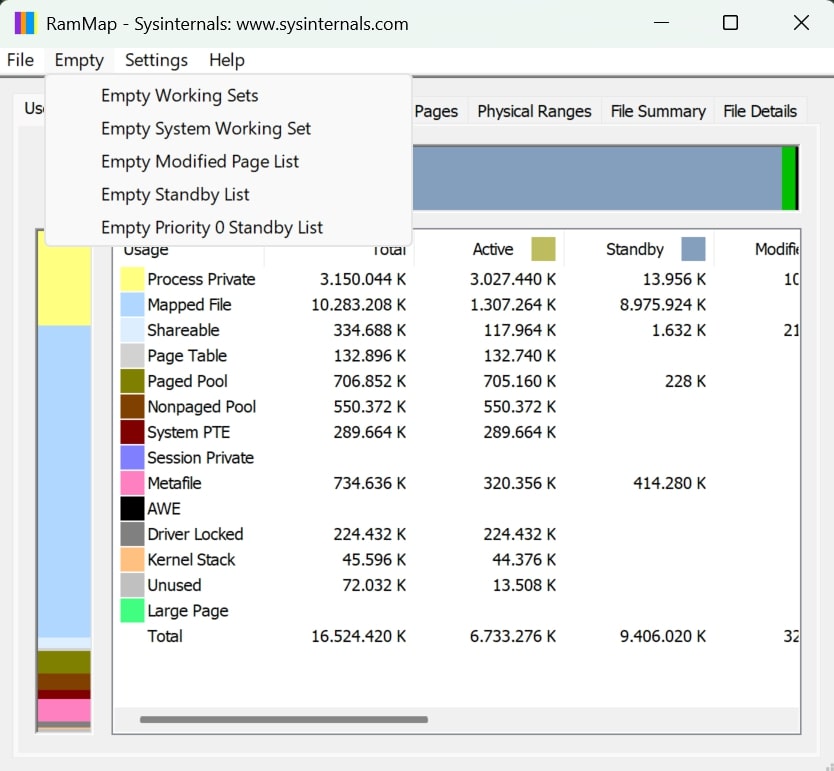Select the Large Page row label

click(188, 611)
